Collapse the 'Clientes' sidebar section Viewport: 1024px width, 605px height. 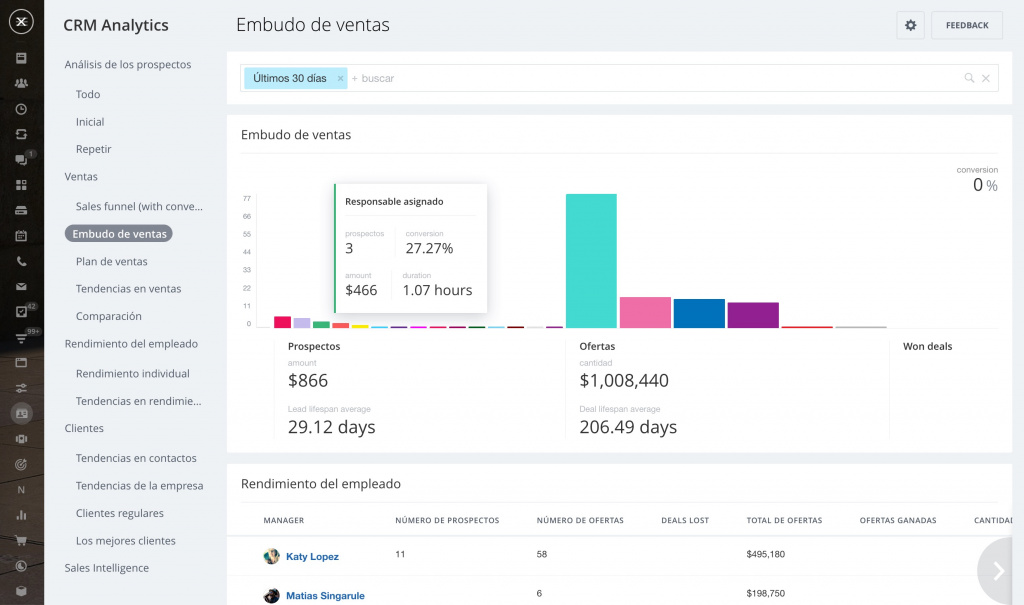pos(84,428)
